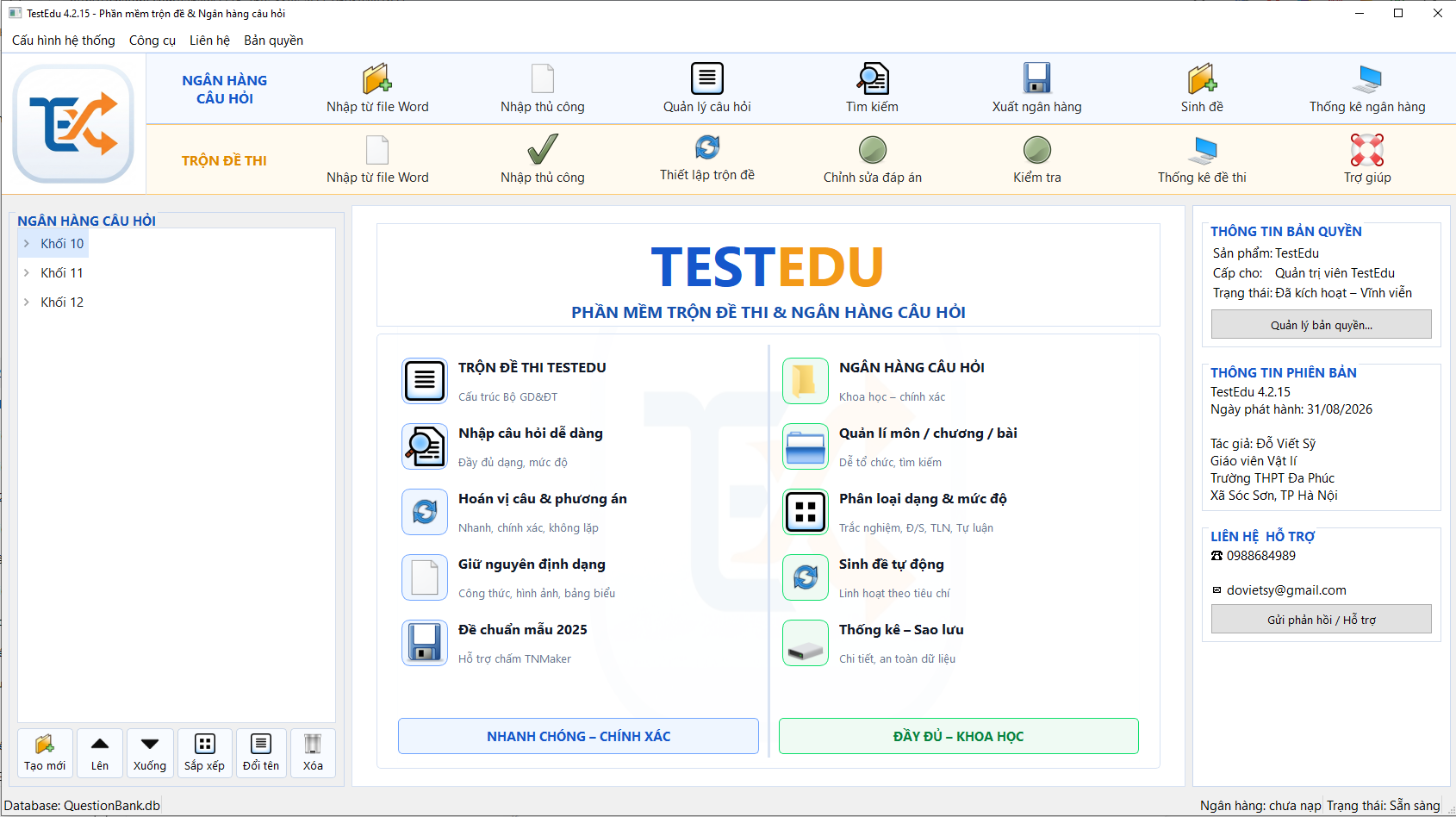Screen dimensions: 1456x817
Task: Open Cấu hình hệ thống menu
Action: click(x=64, y=41)
